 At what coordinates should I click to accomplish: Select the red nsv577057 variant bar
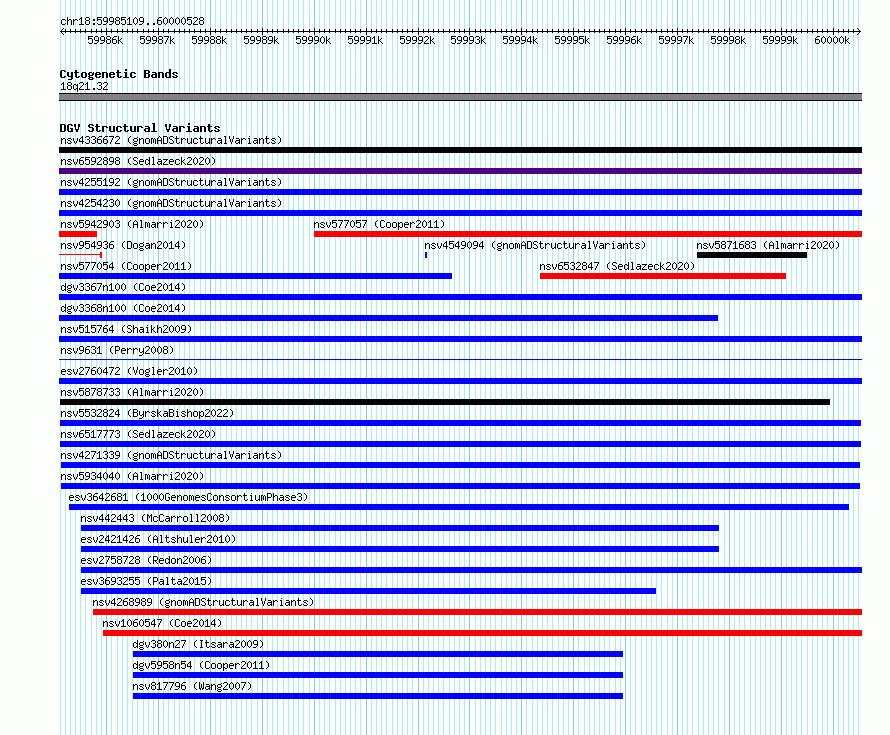point(588,234)
